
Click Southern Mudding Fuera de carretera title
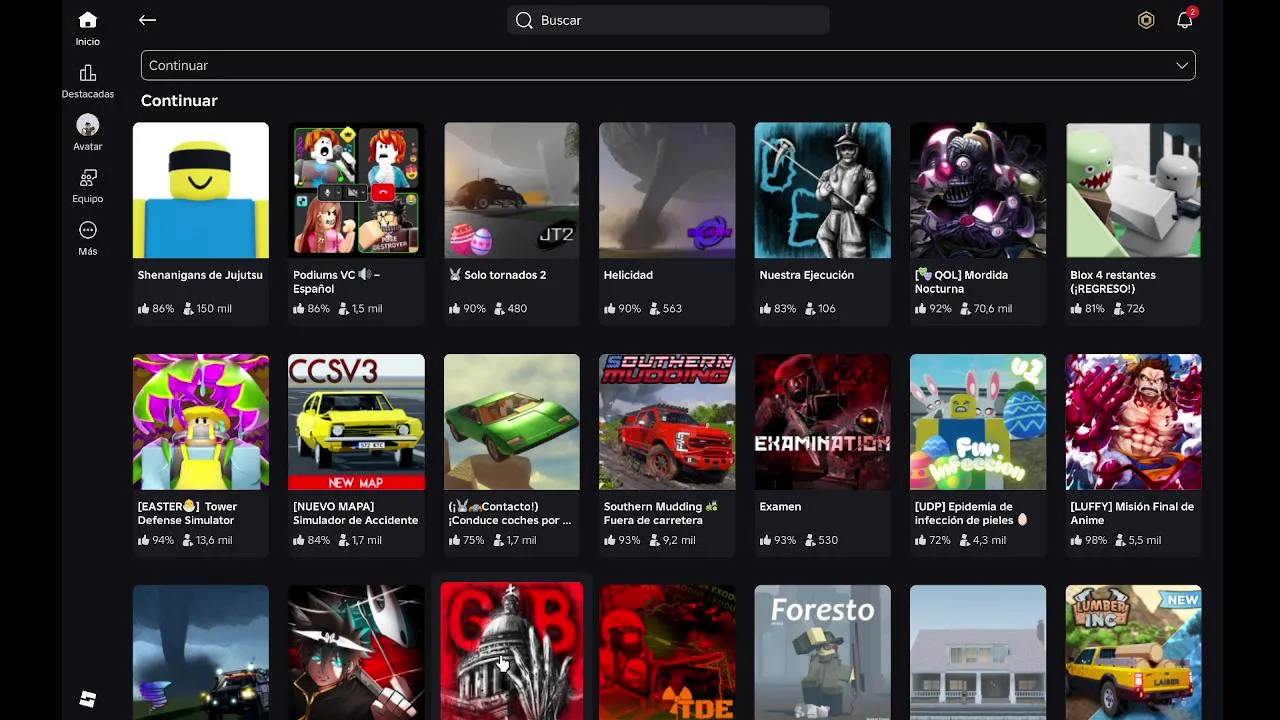[x=661, y=513]
